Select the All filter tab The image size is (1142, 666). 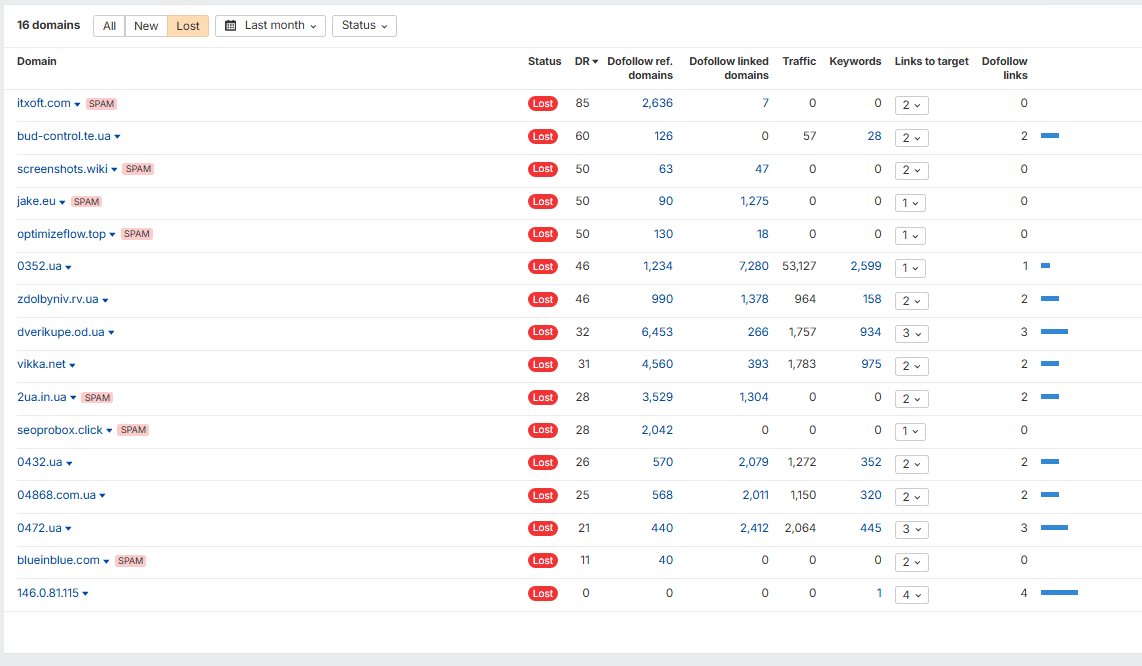(x=109, y=26)
